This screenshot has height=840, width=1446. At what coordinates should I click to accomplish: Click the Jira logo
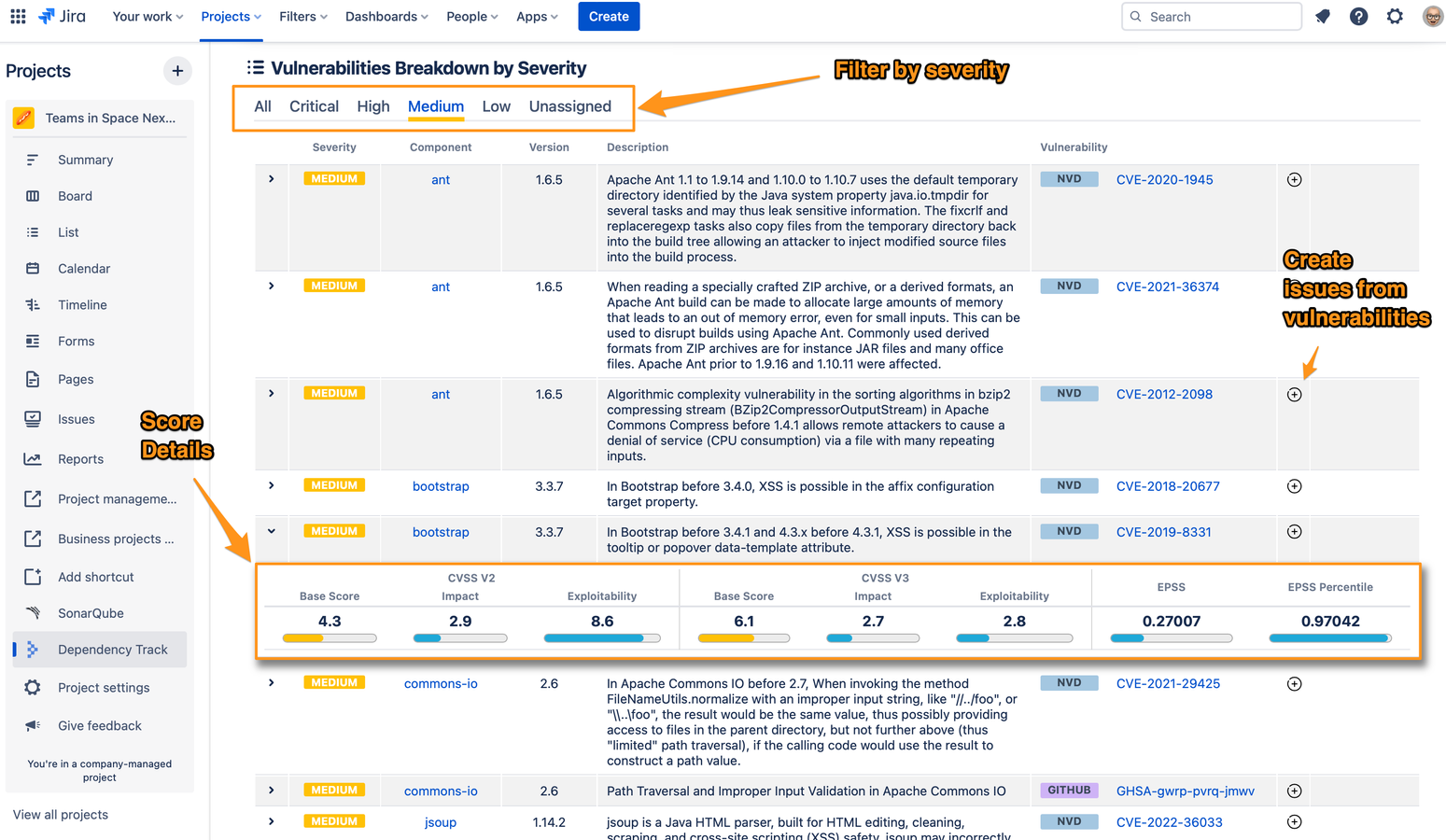click(62, 17)
